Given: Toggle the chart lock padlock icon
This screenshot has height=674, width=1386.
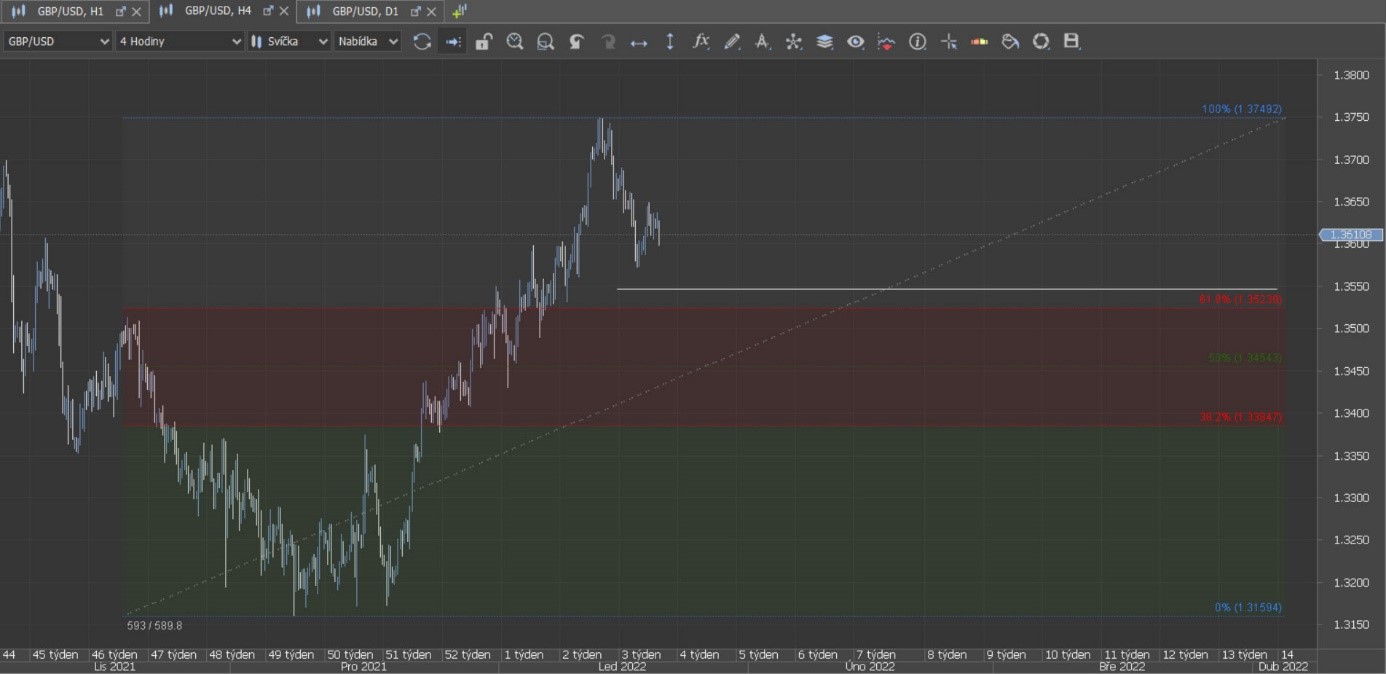Looking at the screenshot, I should coord(484,42).
